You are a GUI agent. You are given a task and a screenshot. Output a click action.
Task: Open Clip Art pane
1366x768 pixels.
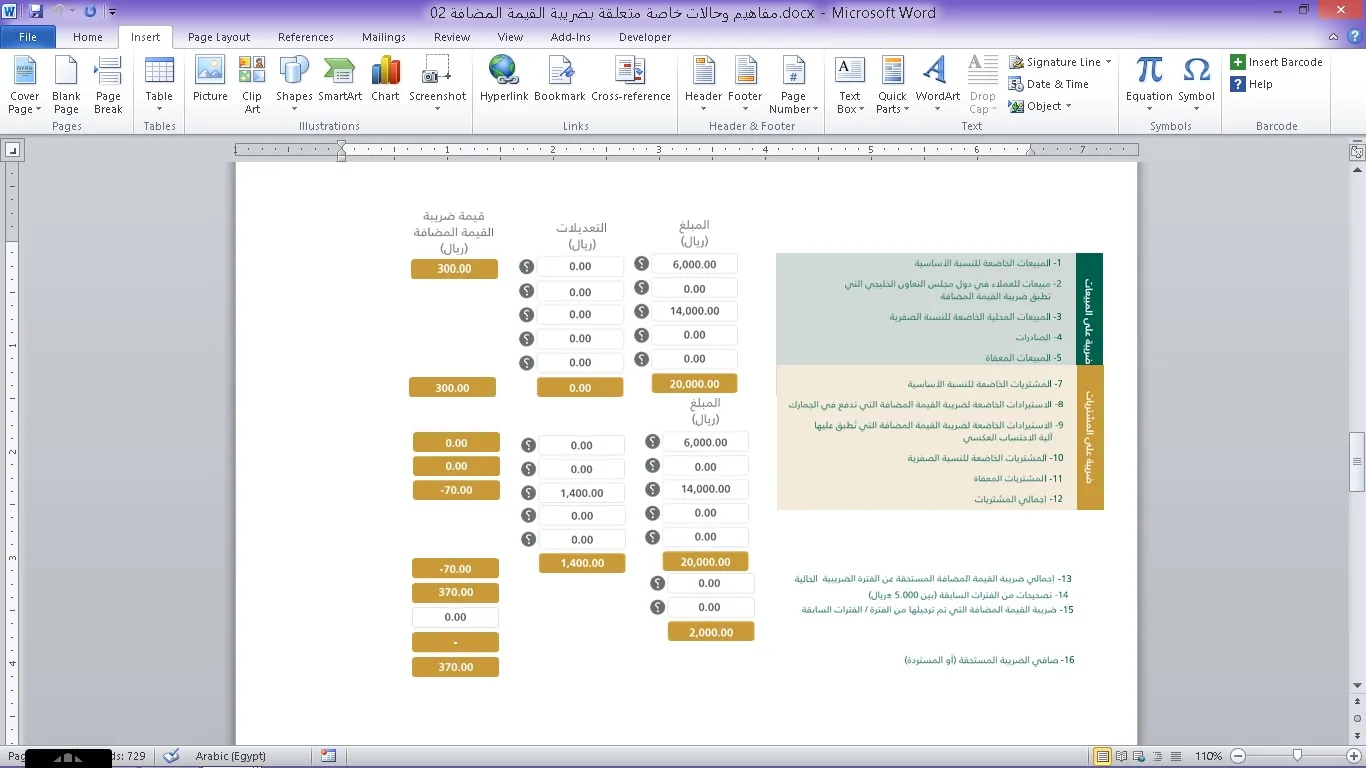click(252, 85)
